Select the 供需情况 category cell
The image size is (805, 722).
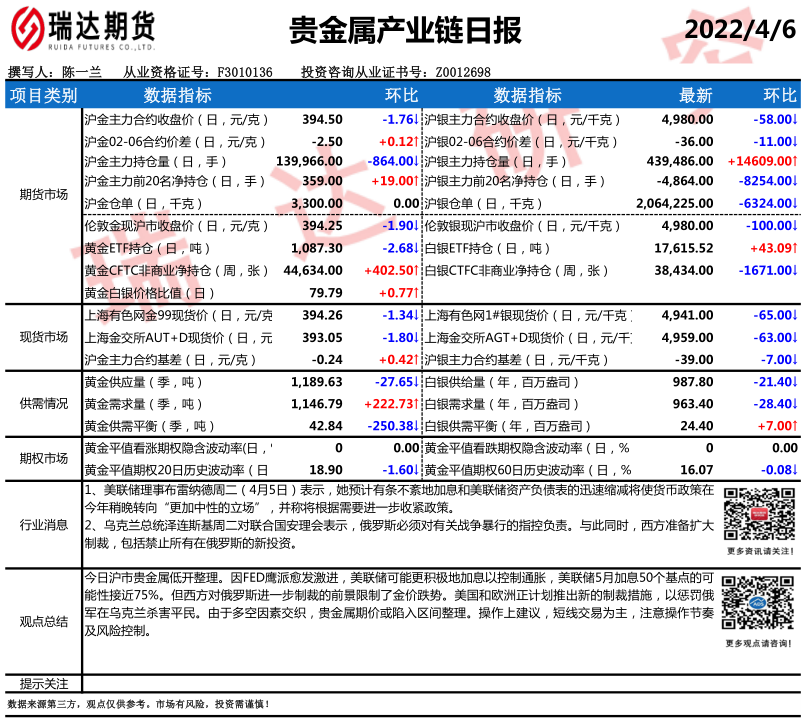pos(43,404)
